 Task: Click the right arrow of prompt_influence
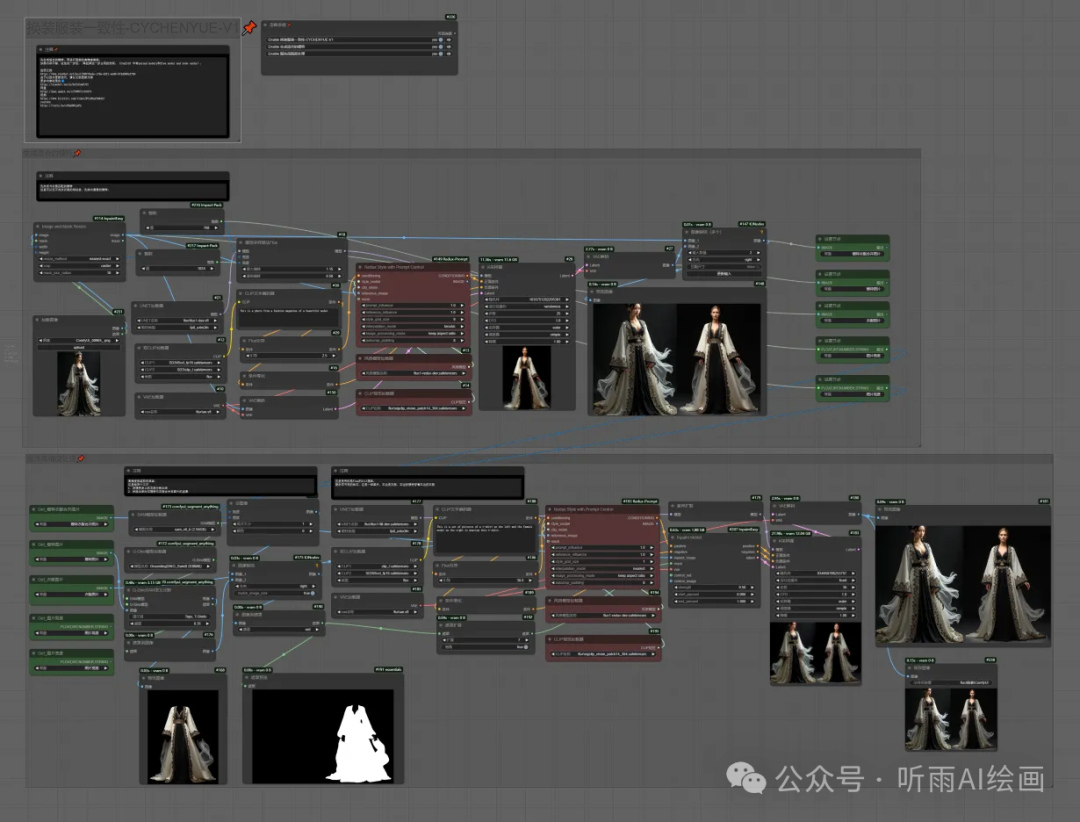click(461, 305)
